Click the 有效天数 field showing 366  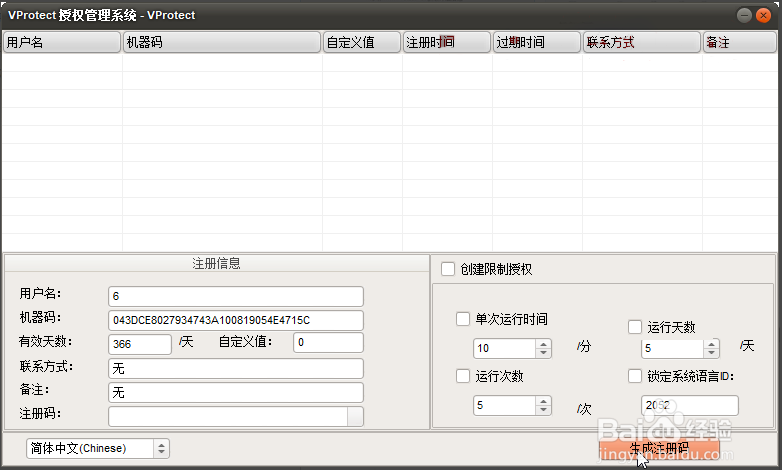(x=140, y=344)
